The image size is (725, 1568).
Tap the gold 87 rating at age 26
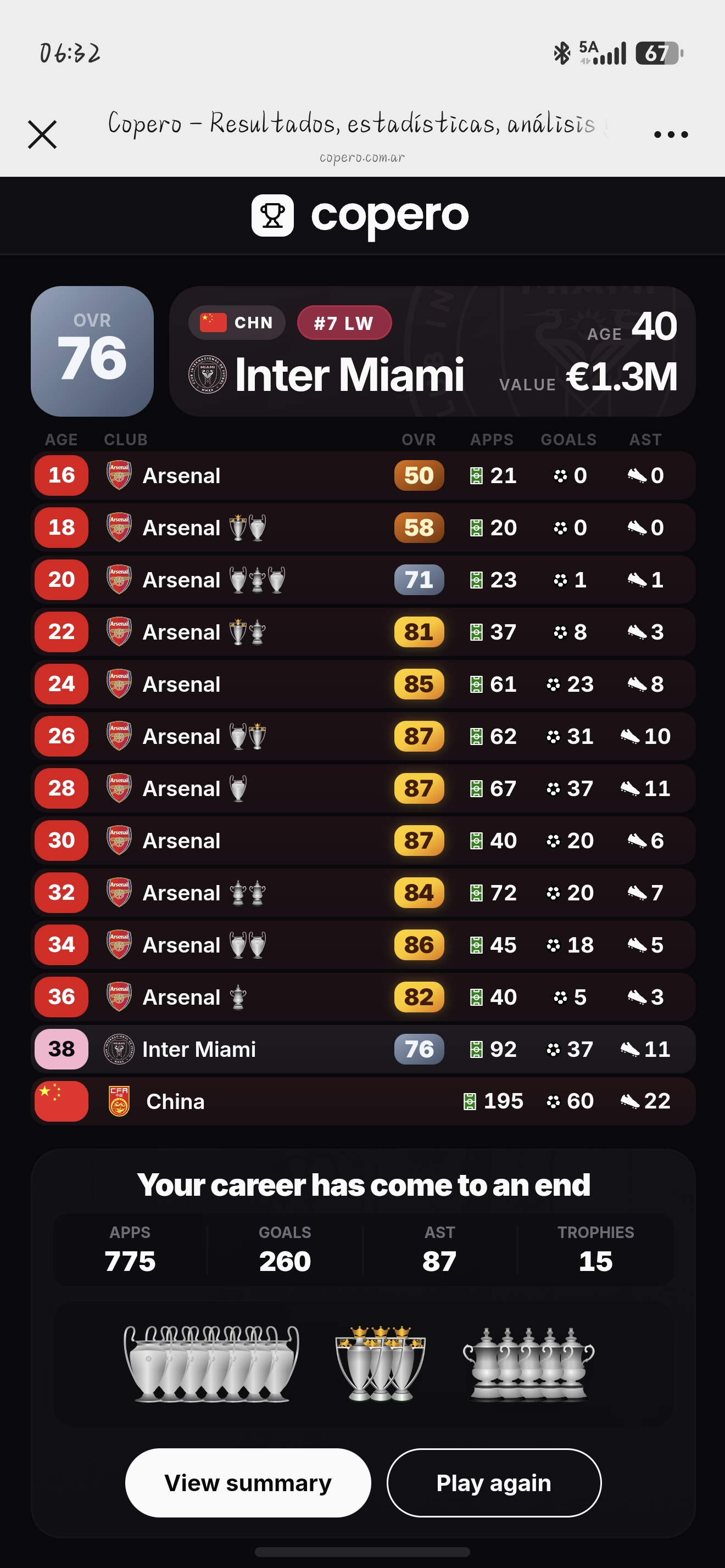pyautogui.click(x=419, y=736)
